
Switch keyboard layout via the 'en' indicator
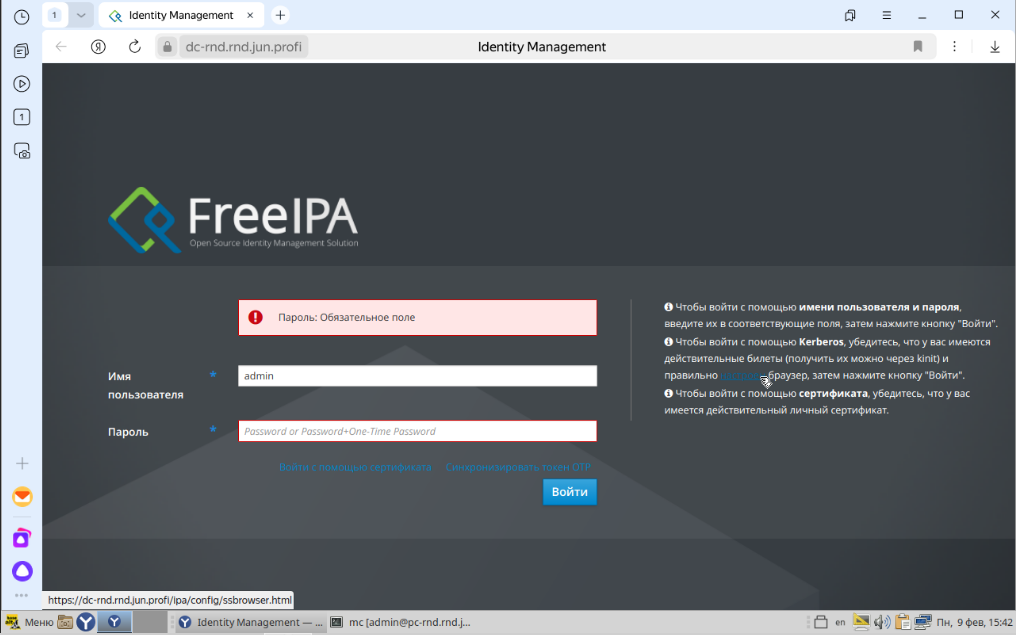click(840, 621)
